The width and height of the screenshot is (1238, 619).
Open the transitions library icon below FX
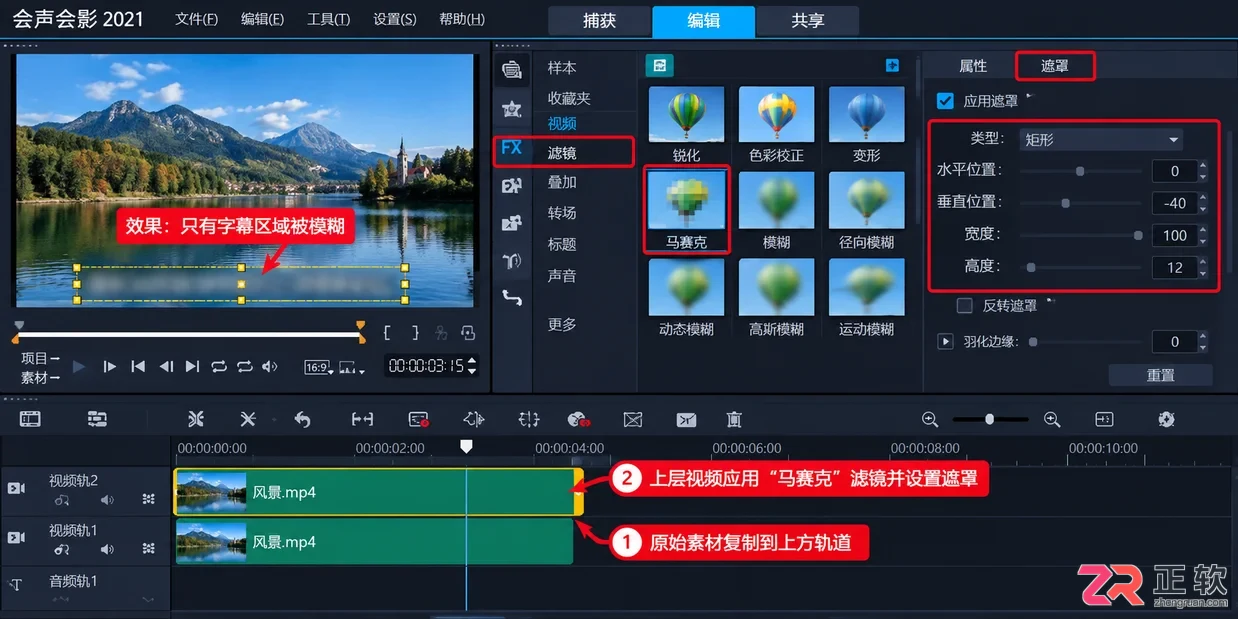512,185
